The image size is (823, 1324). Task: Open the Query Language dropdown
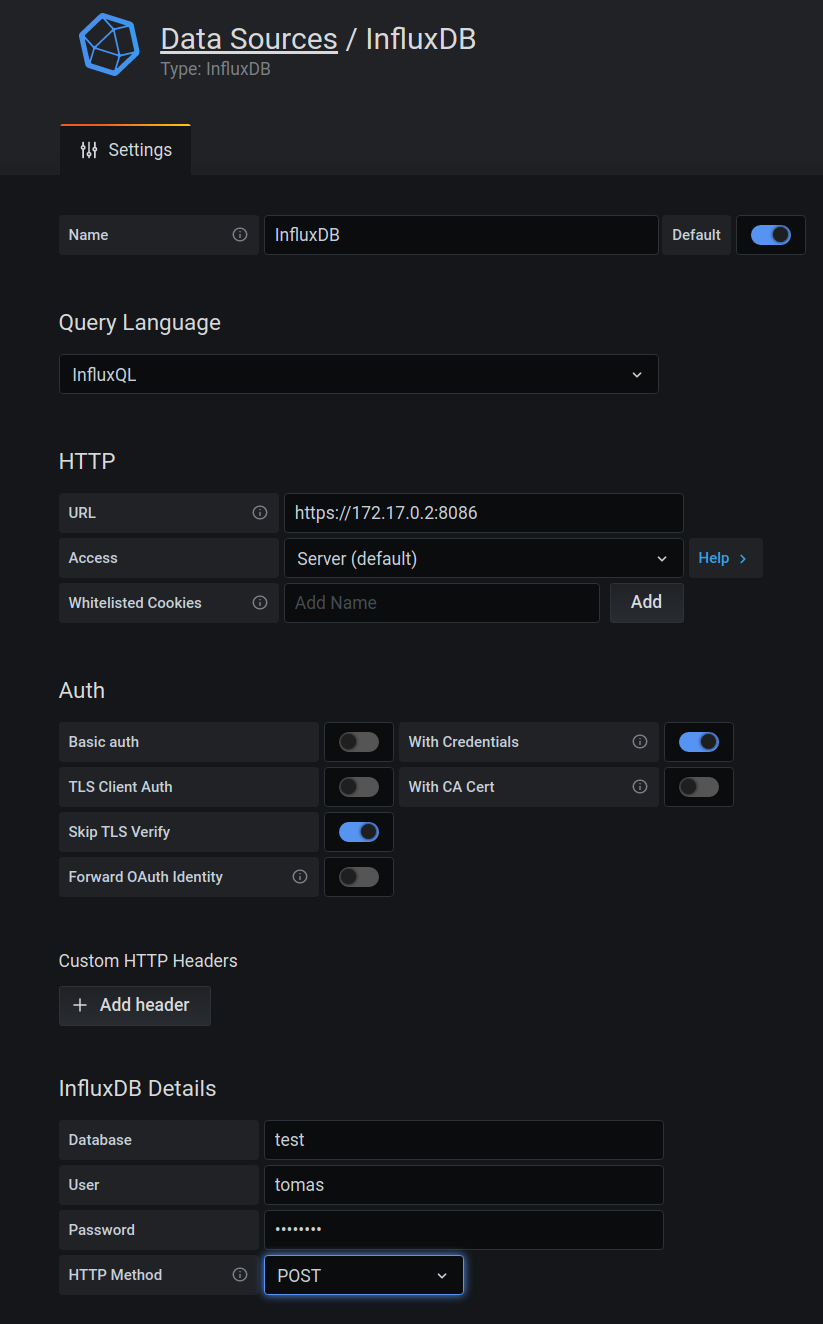(x=358, y=374)
